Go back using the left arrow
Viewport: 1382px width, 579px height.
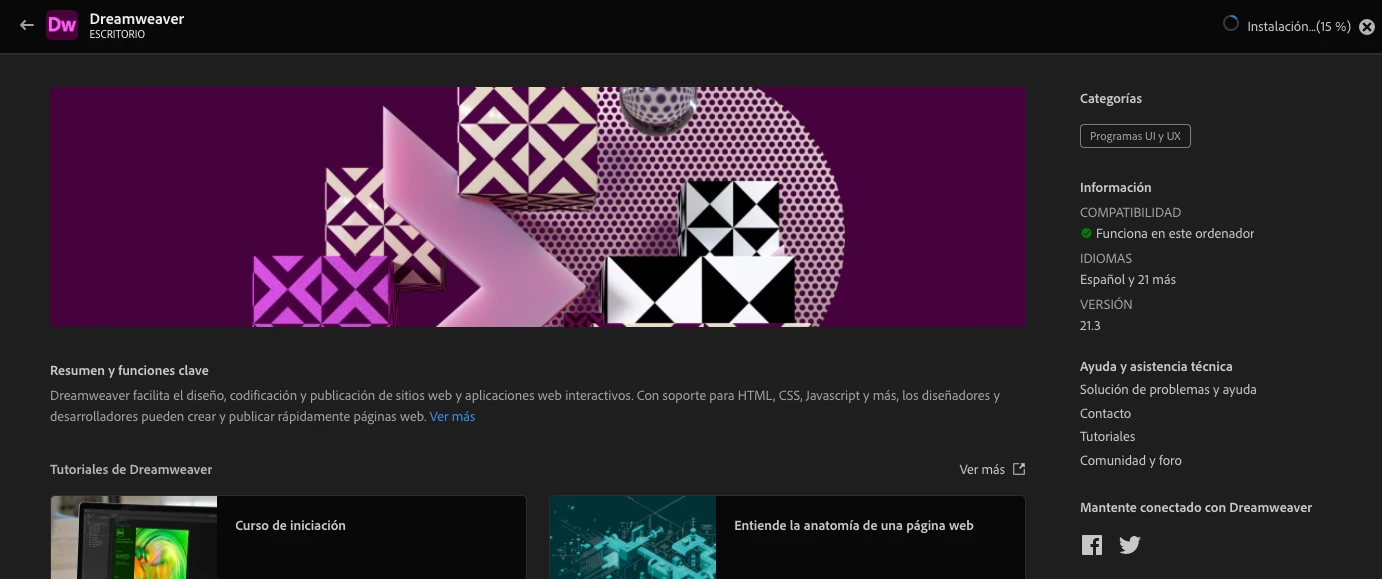(27, 25)
